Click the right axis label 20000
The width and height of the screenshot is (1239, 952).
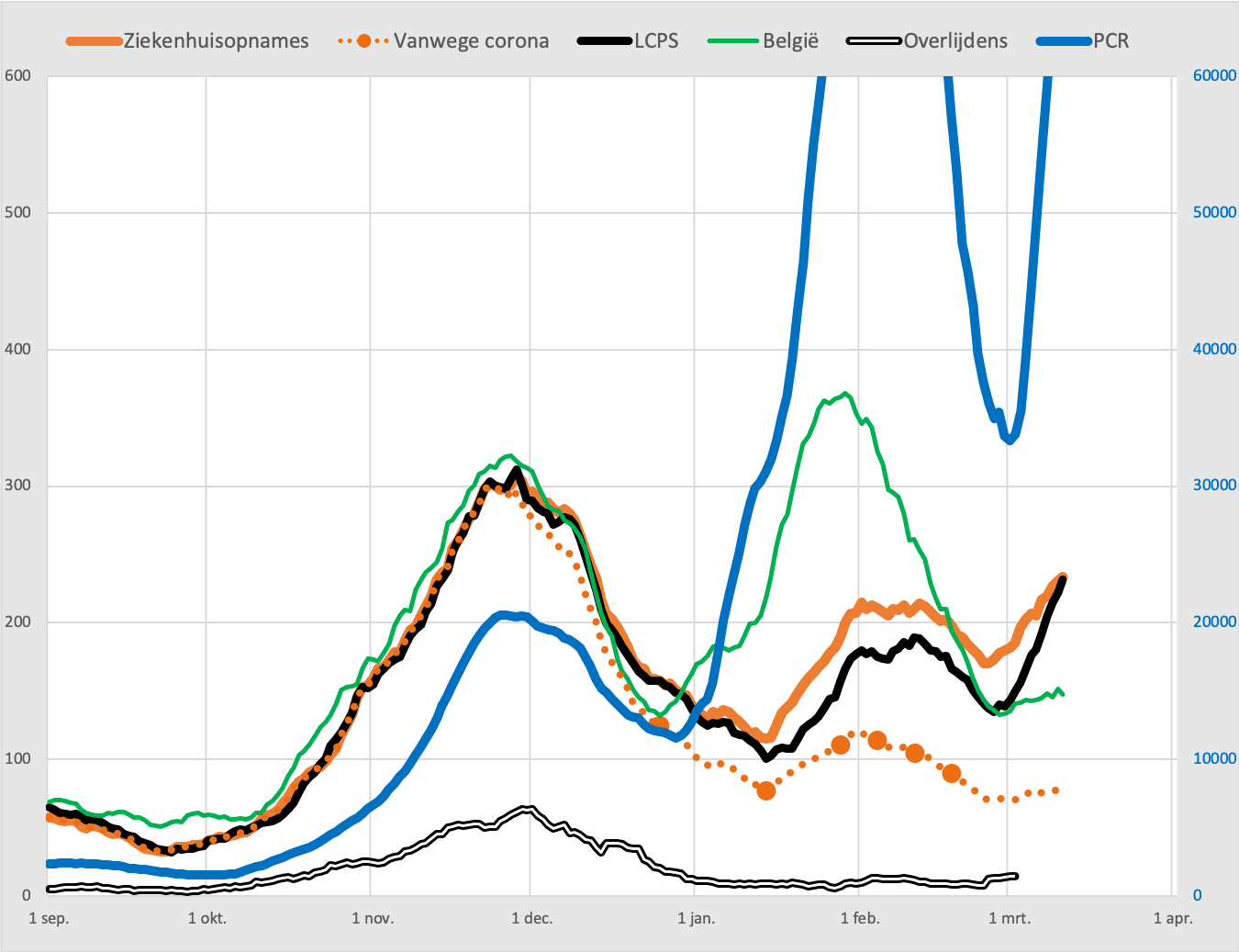click(x=1214, y=622)
